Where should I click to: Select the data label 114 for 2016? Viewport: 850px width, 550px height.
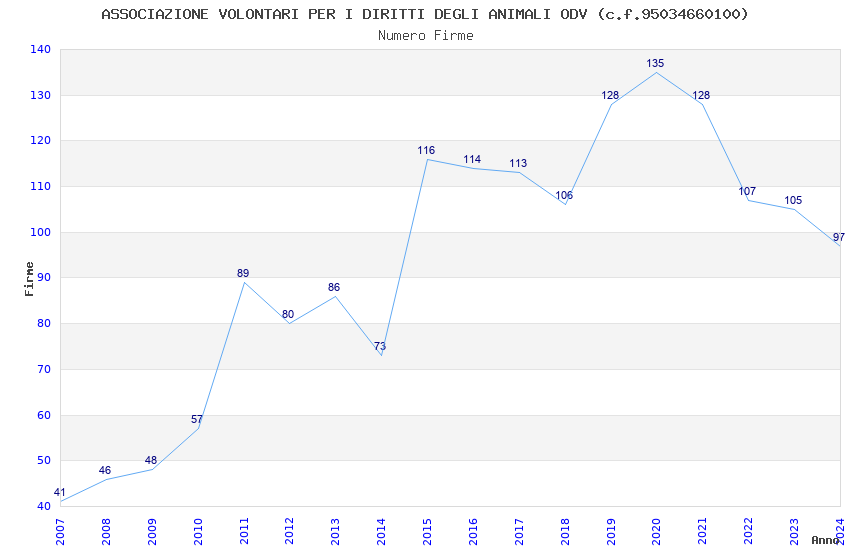coord(472,159)
